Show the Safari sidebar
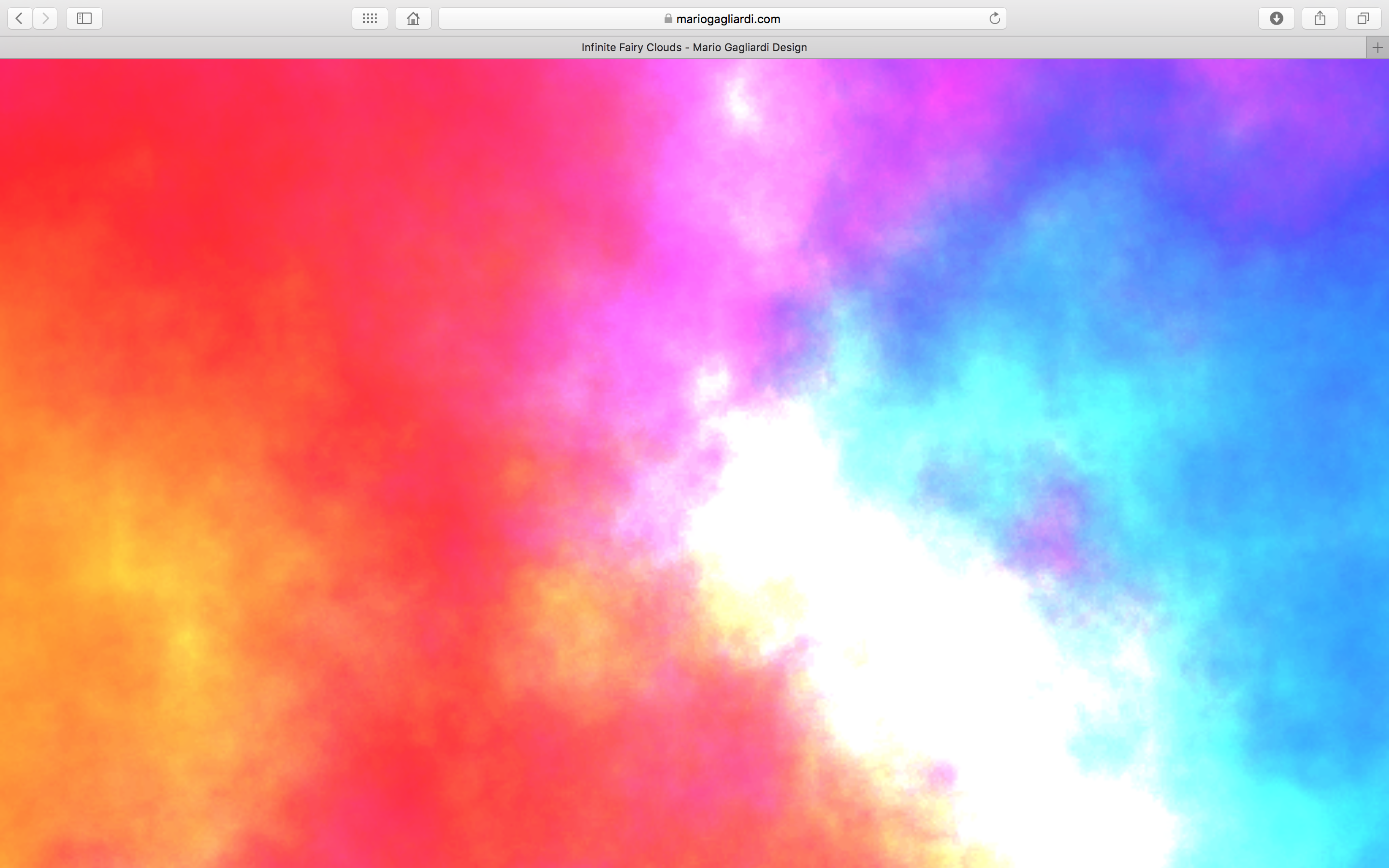 coord(84,18)
